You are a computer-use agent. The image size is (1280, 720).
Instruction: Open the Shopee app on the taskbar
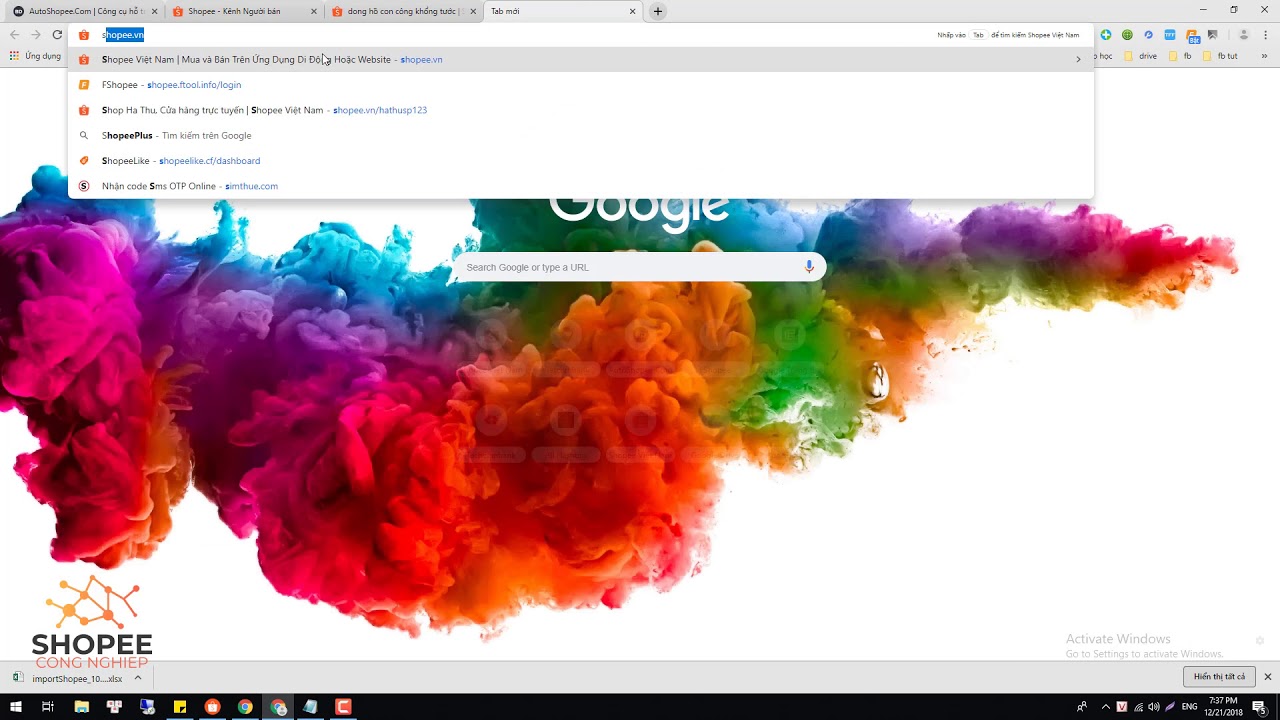[212, 707]
